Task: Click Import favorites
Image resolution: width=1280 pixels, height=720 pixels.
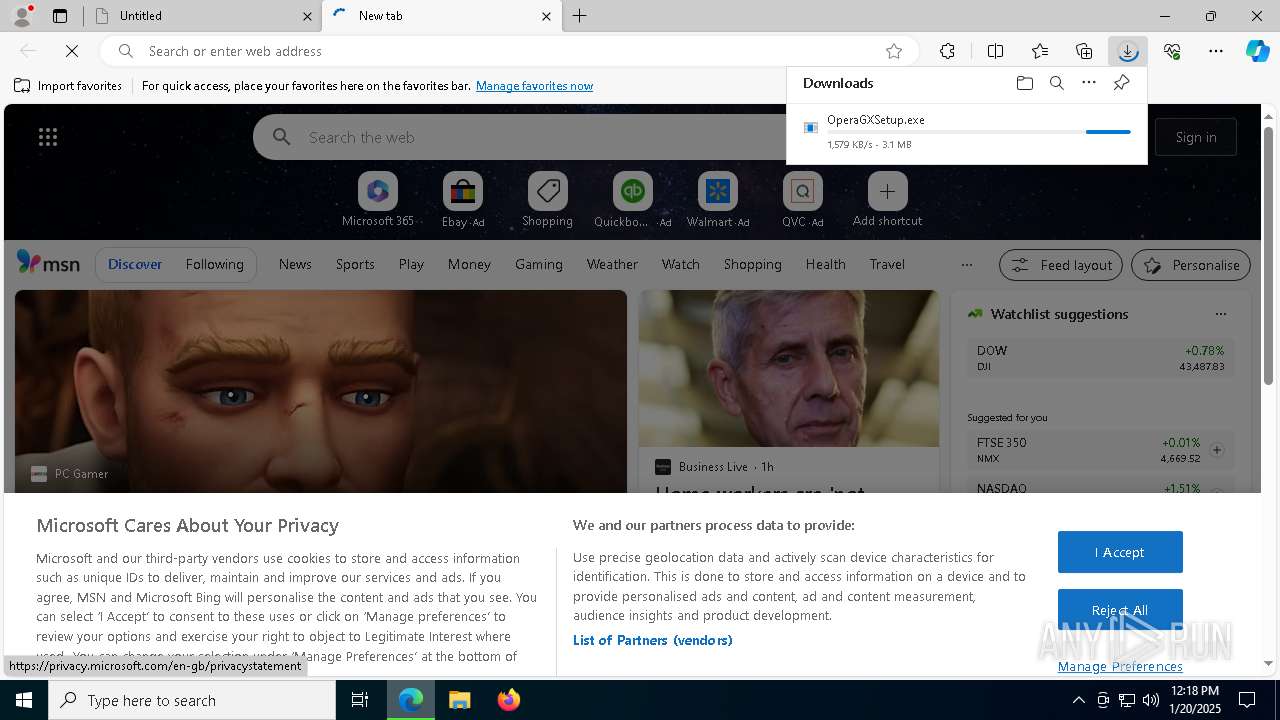Action: (x=68, y=86)
